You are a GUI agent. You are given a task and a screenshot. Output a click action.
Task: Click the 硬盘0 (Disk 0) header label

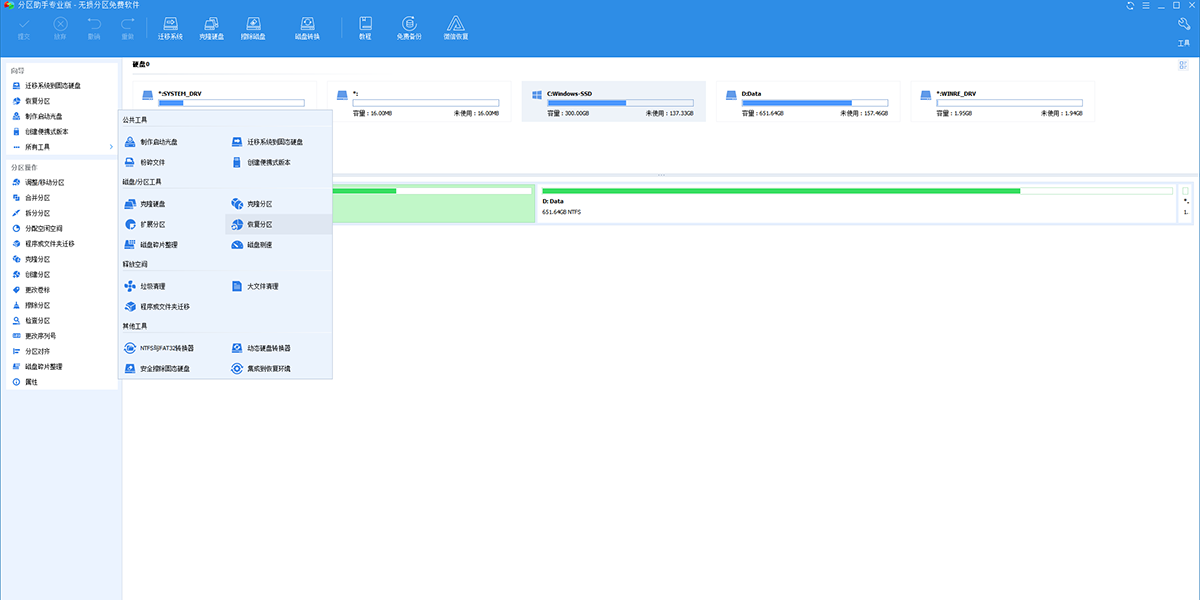click(x=141, y=64)
